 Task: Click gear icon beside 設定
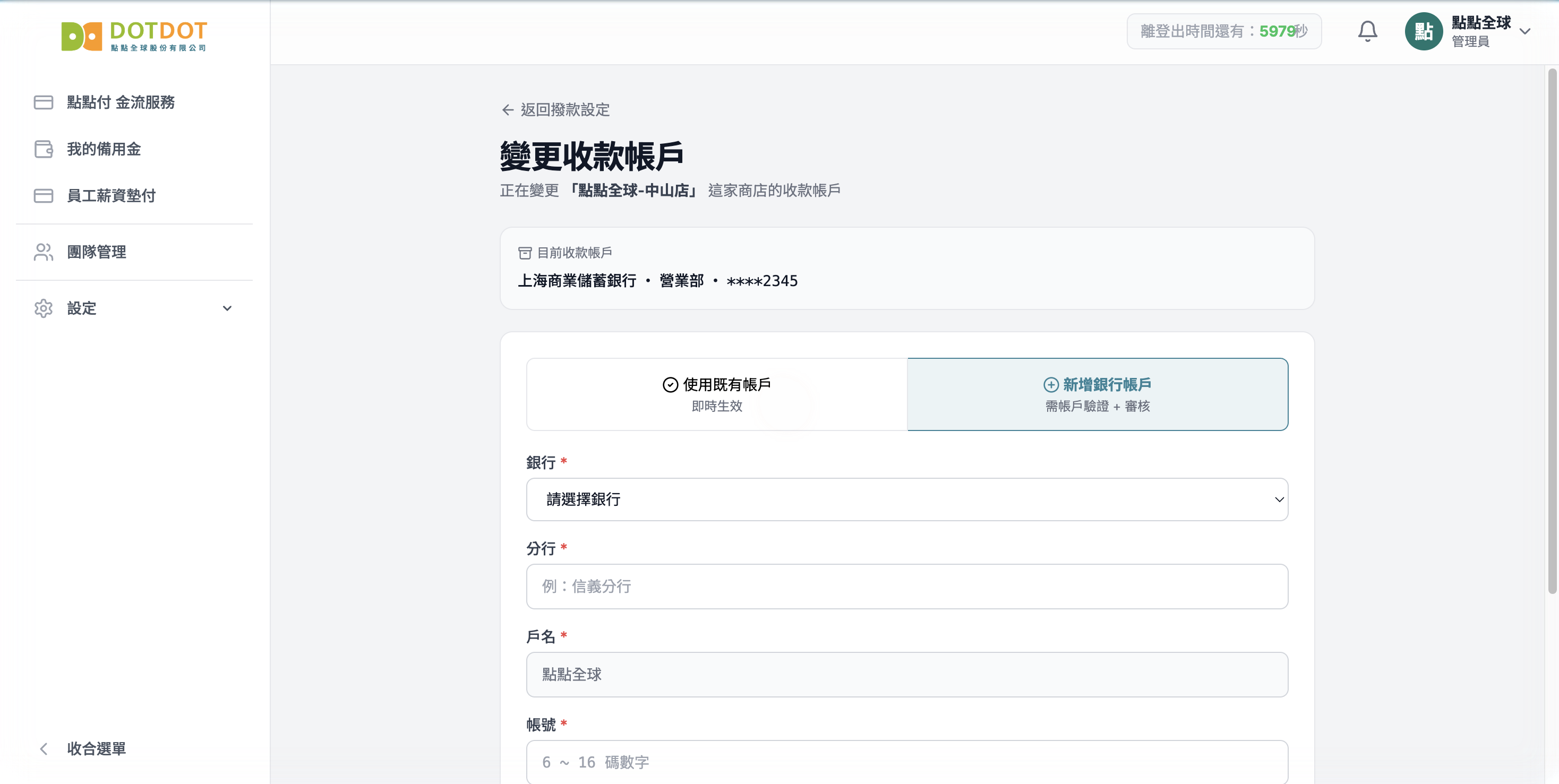[x=43, y=308]
